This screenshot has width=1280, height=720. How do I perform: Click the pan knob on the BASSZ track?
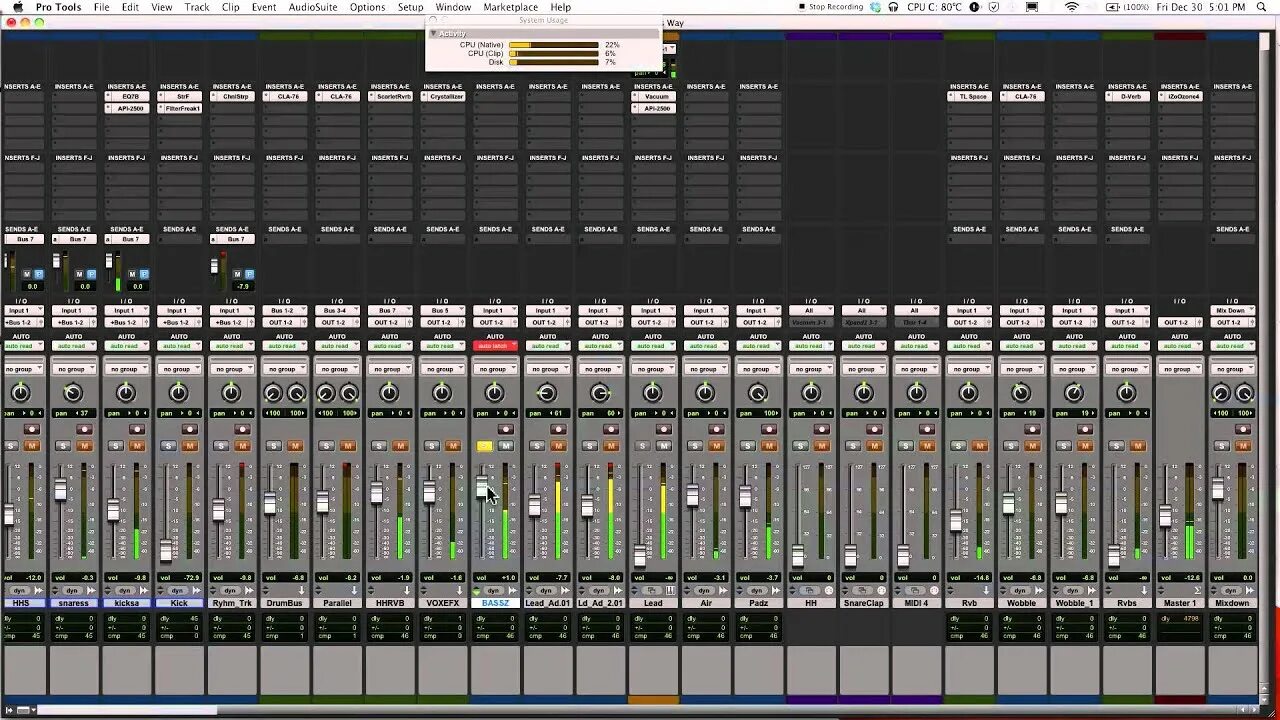click(x=494, y=393)
